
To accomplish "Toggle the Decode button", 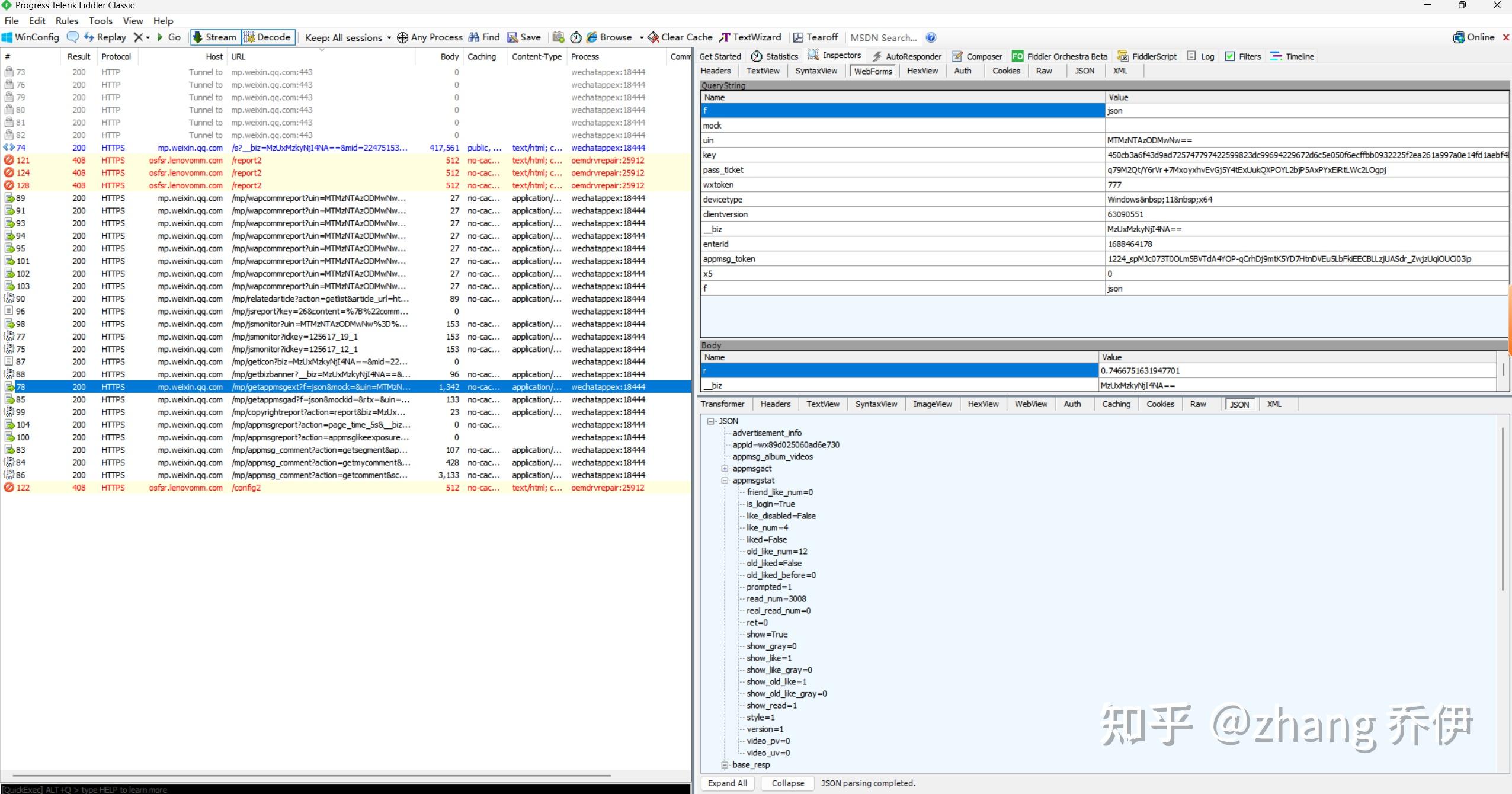I will (x=268, y=37).
